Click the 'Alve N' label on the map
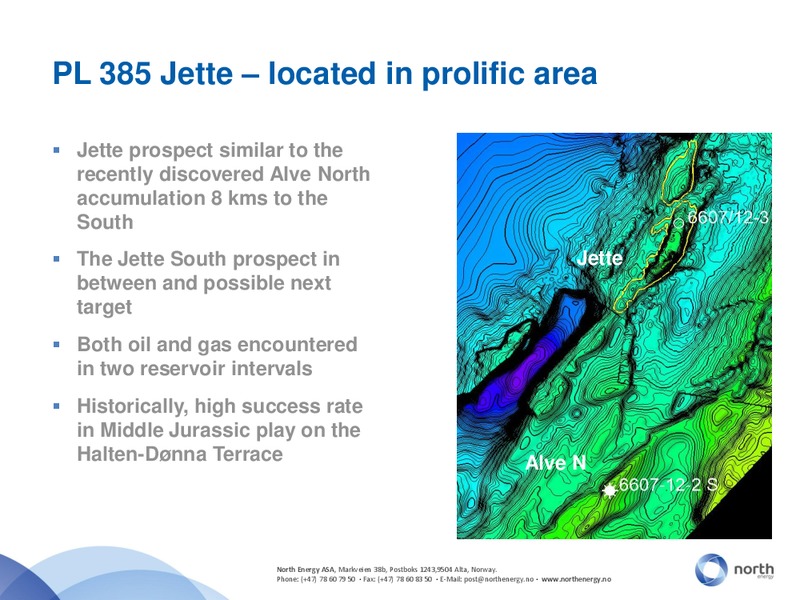The height and width of the screenshot is (600, 800). click(556, 463)
